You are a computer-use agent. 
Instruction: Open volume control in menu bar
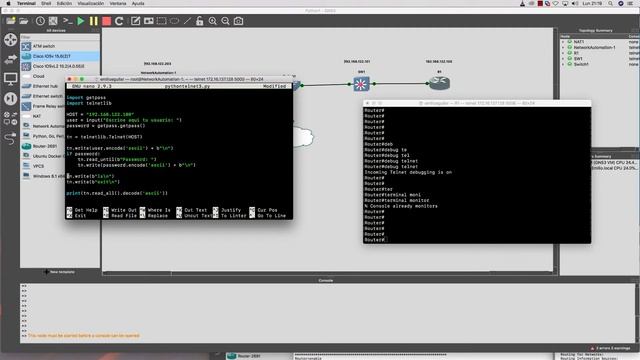click(x=575, y=3)
